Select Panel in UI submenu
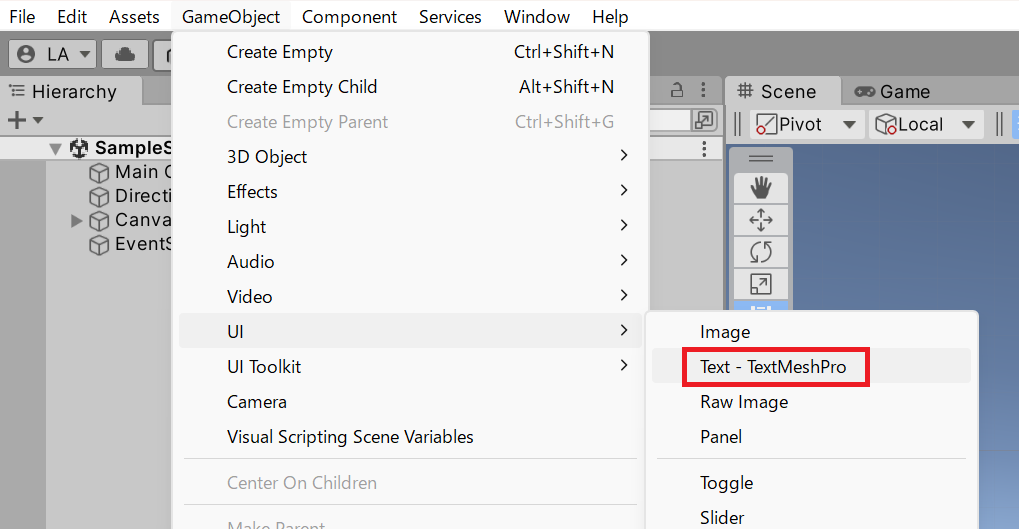This screenshot has height=529, width=1019. (x=811, y=437)
